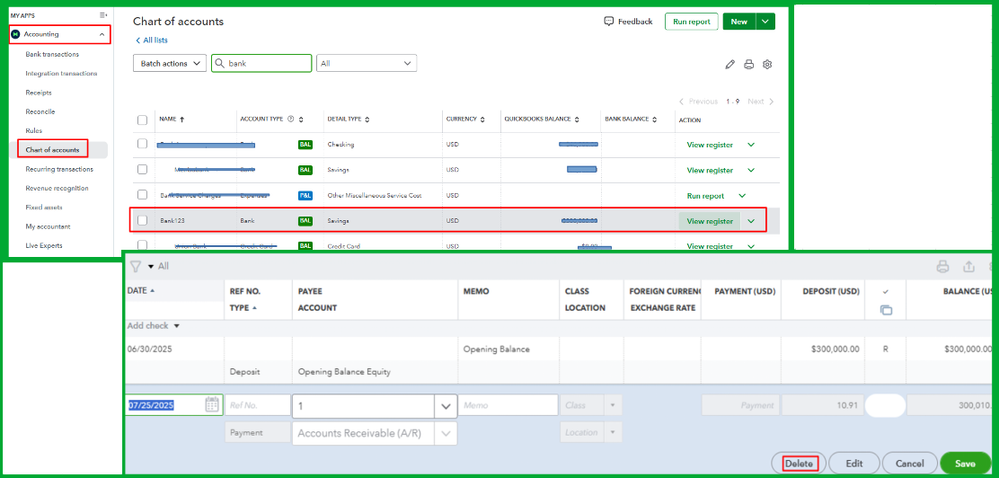999x478 pixels.
Task: Click the Delete button in the register
Action: click(799, 463)
